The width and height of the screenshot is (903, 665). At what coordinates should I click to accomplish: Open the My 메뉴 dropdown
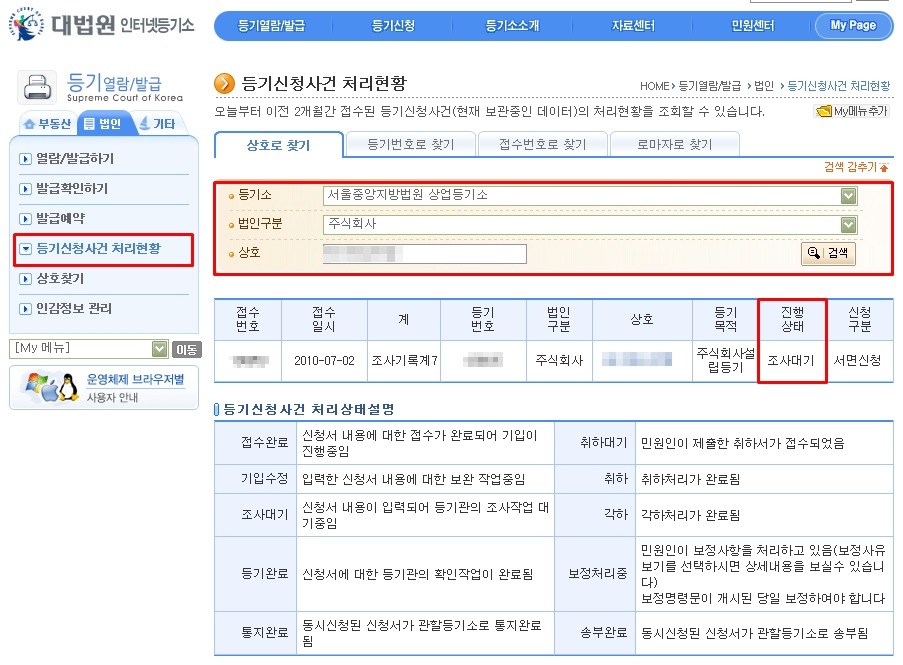point(89,349)
